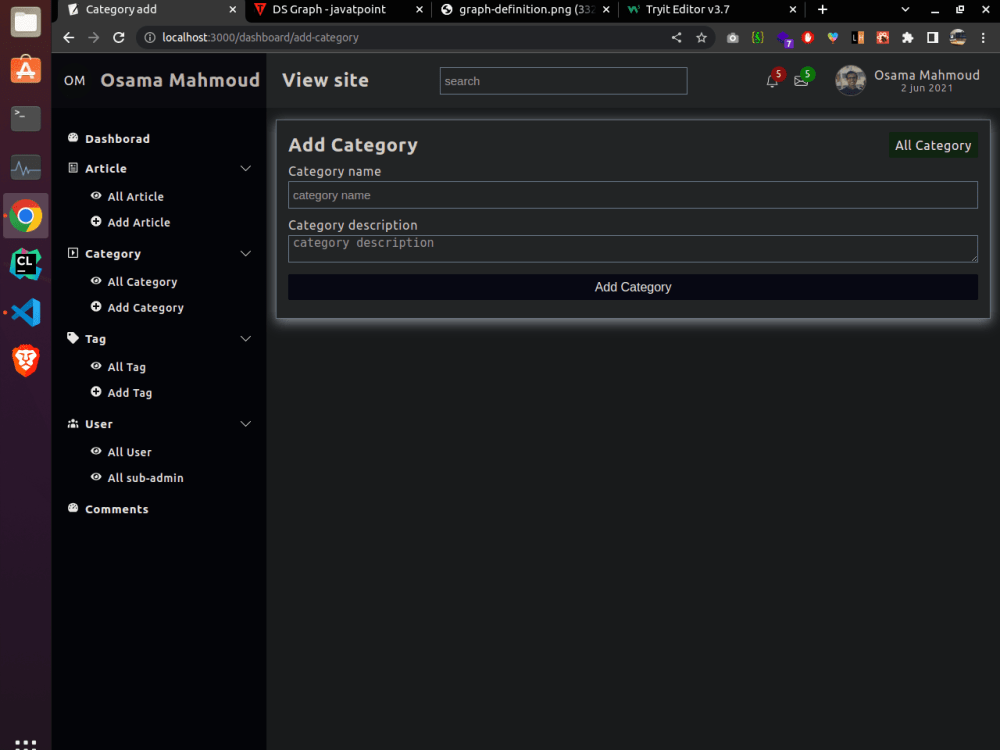
Task: Collapse the Article section chevron
Action: pos(246,168)
